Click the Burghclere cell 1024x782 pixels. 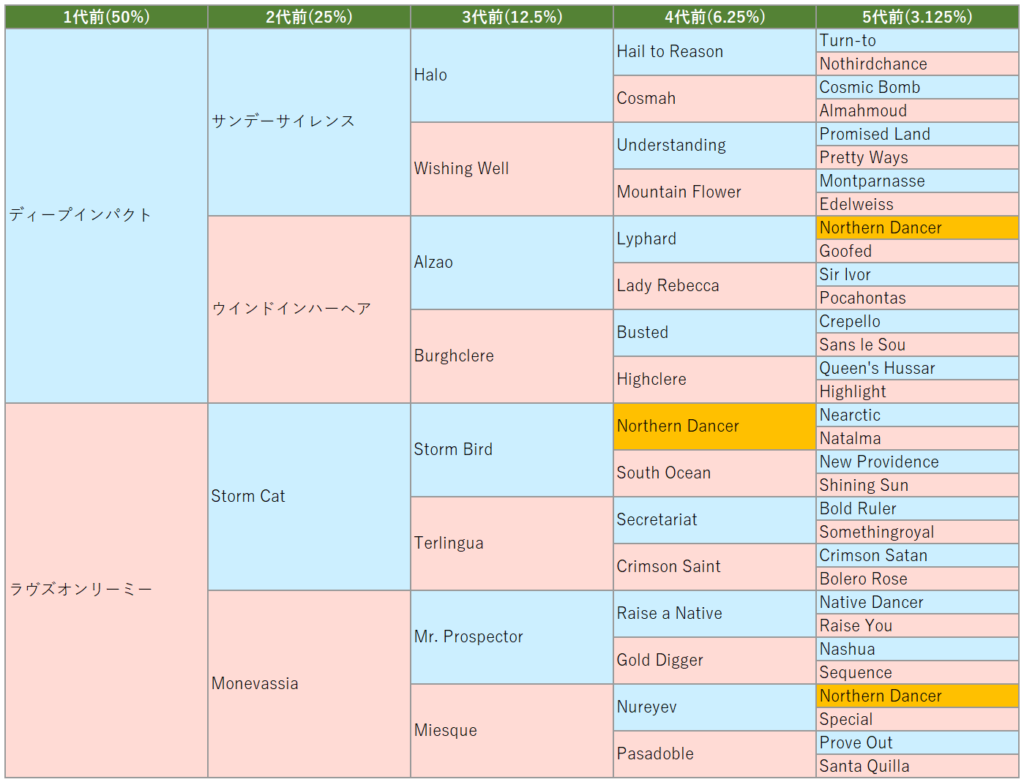512,356
